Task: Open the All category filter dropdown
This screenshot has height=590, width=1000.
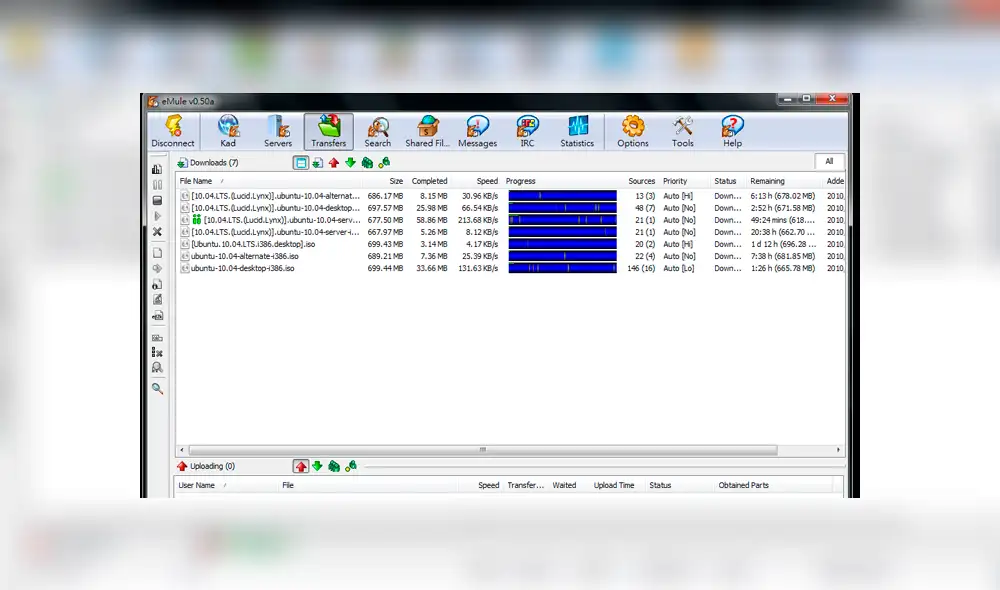Action: pos(830,161)
